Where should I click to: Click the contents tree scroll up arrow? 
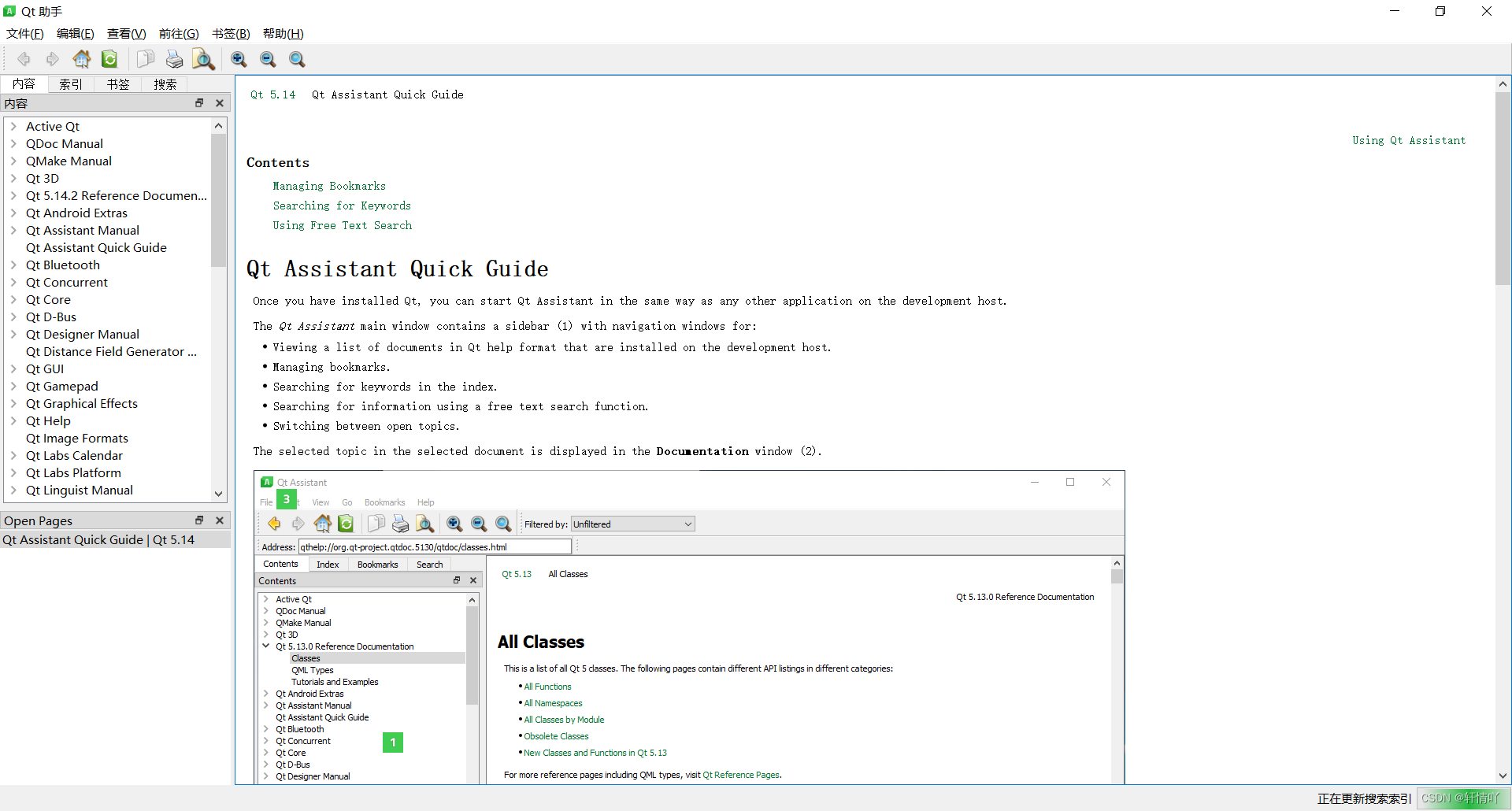point(219,126)
